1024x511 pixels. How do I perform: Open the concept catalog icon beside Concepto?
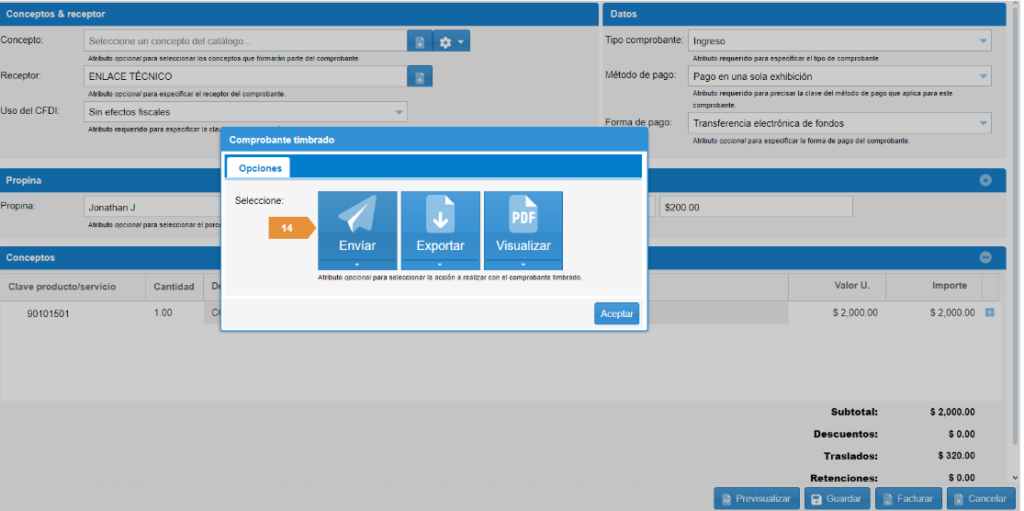coord(420,42)
